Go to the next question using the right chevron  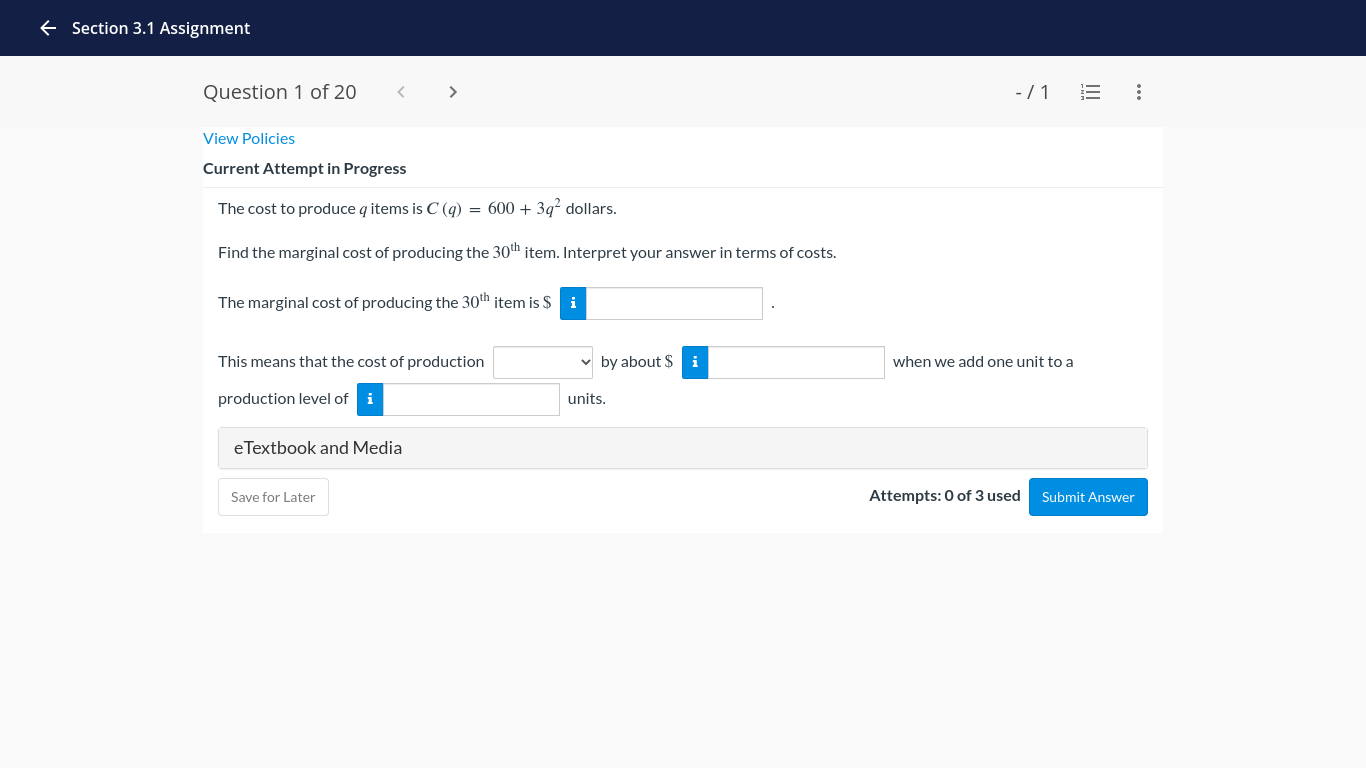pyautogui.click(x=452, y=91)
